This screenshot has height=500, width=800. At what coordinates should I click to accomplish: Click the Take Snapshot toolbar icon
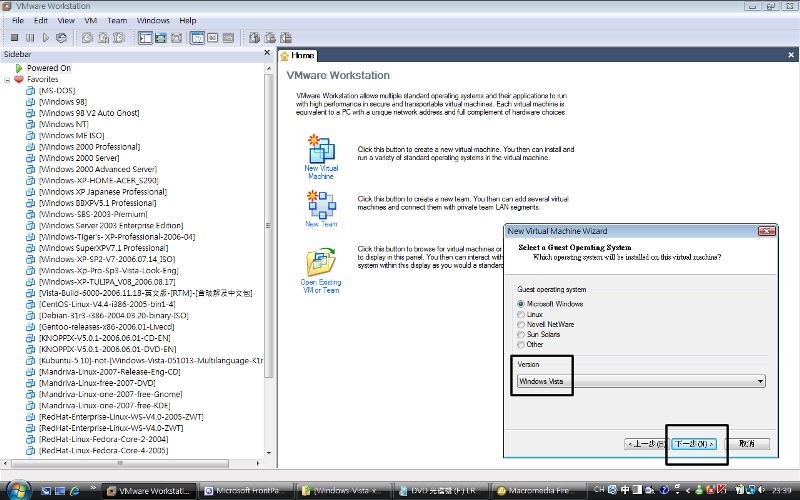tap(88, 38)
